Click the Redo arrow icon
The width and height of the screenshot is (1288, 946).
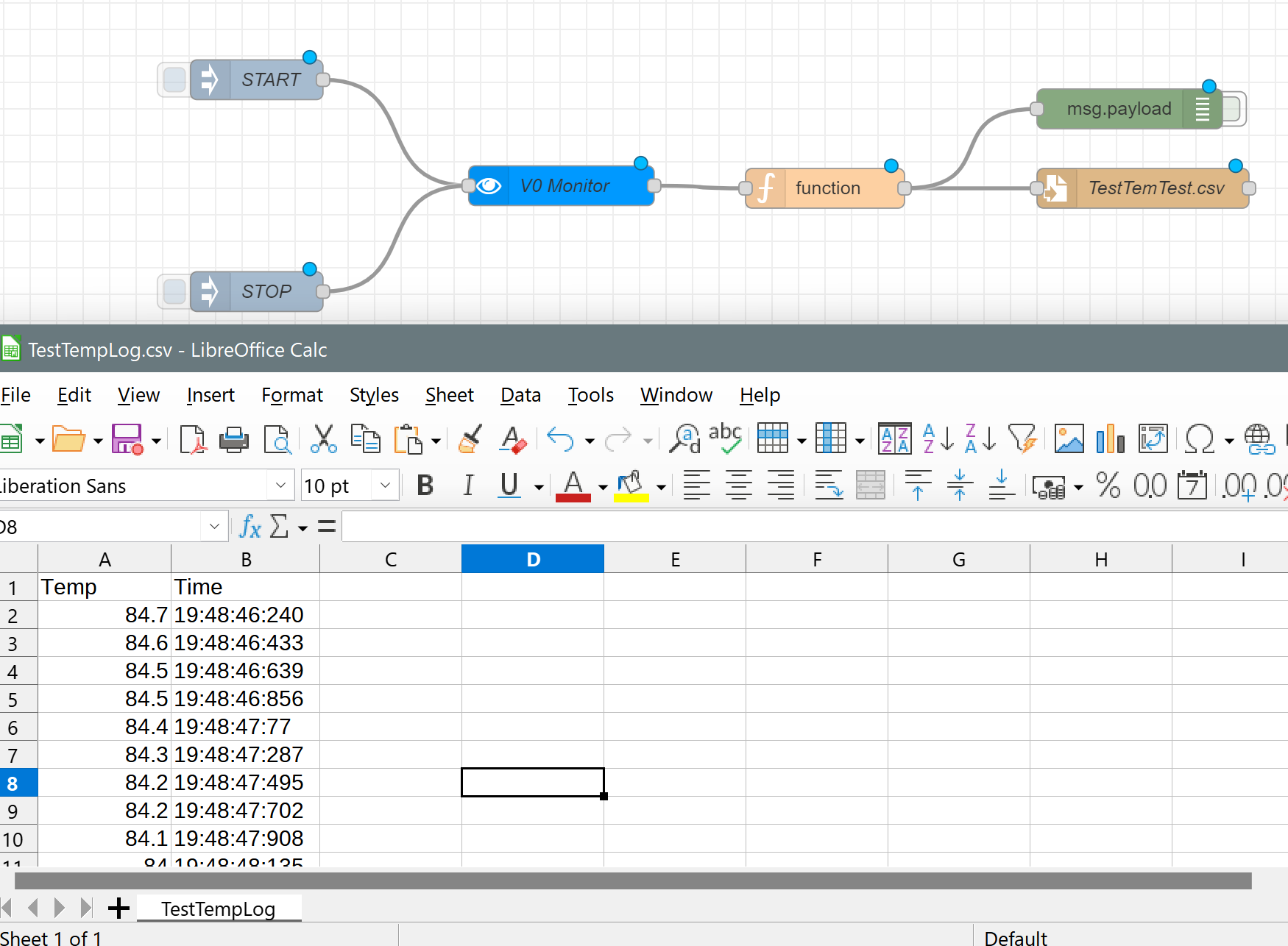click(x=618, y=440)
